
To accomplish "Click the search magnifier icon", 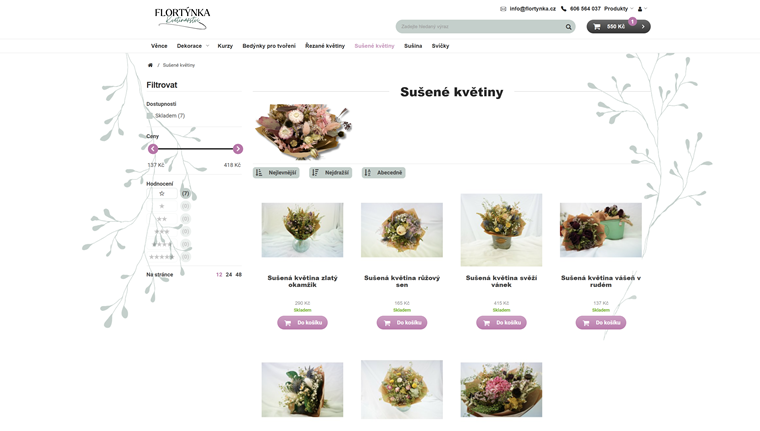I will pos(569,27).
